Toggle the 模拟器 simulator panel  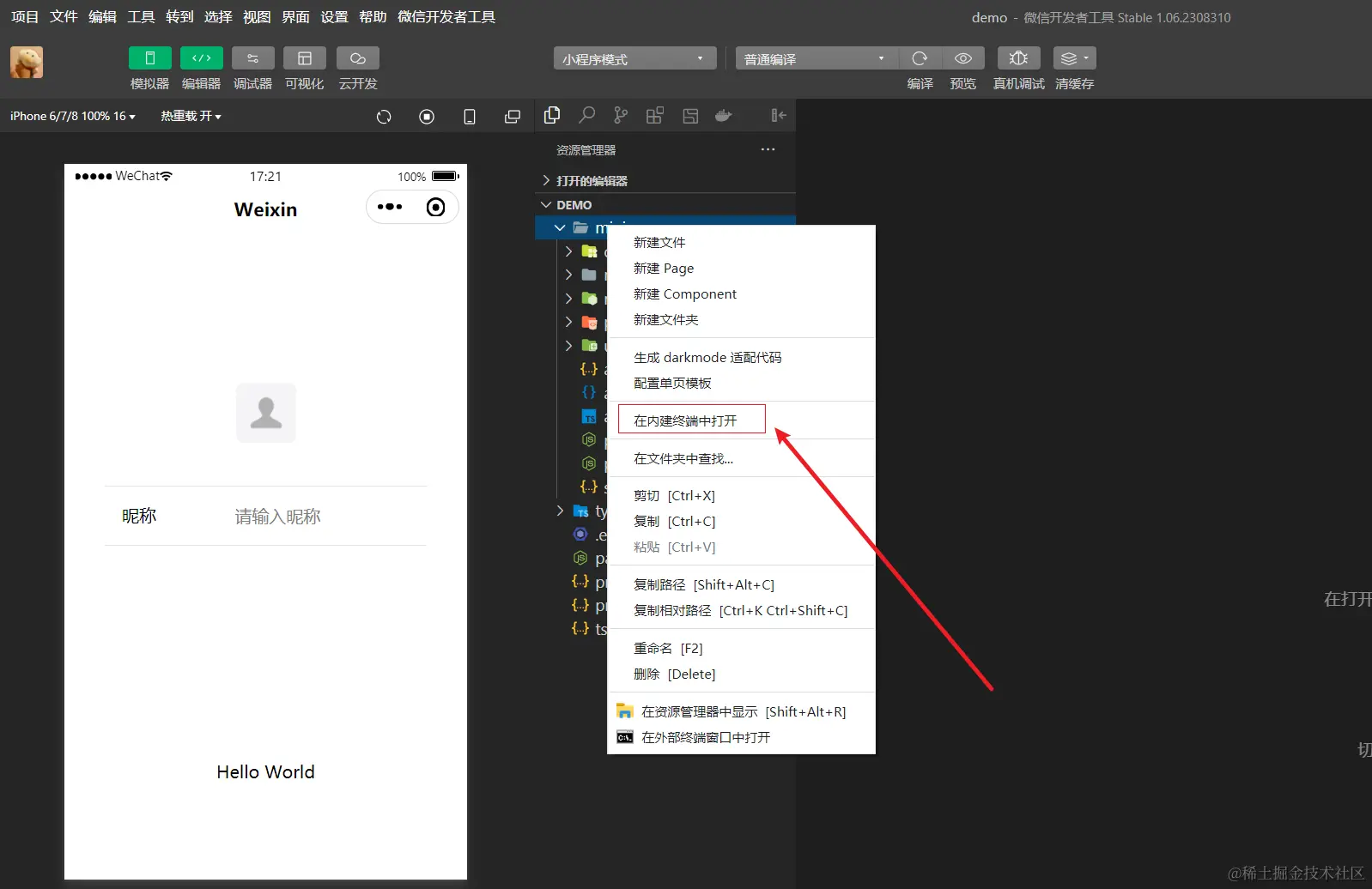[150, 58]
